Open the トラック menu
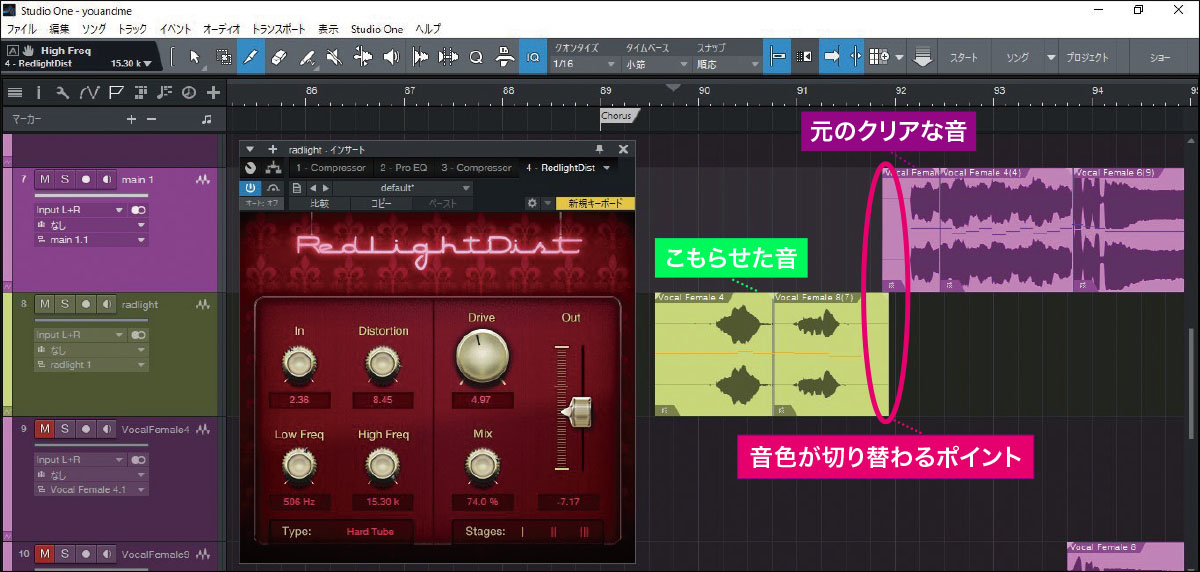This screenshot has width=1200, height=572. pyautogui.click(x=132, y=29)
